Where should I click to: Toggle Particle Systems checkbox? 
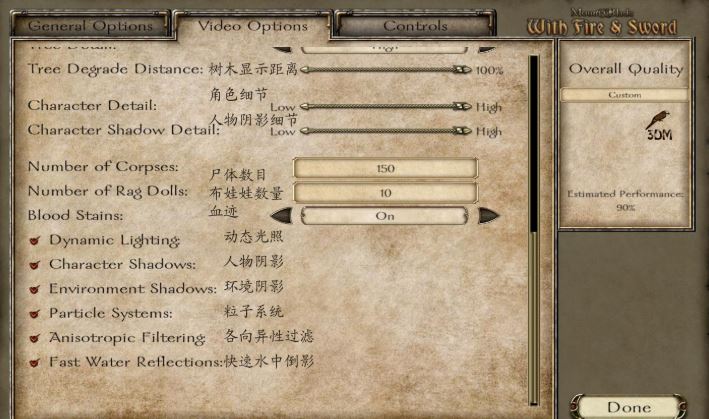[x=34, y=314]
